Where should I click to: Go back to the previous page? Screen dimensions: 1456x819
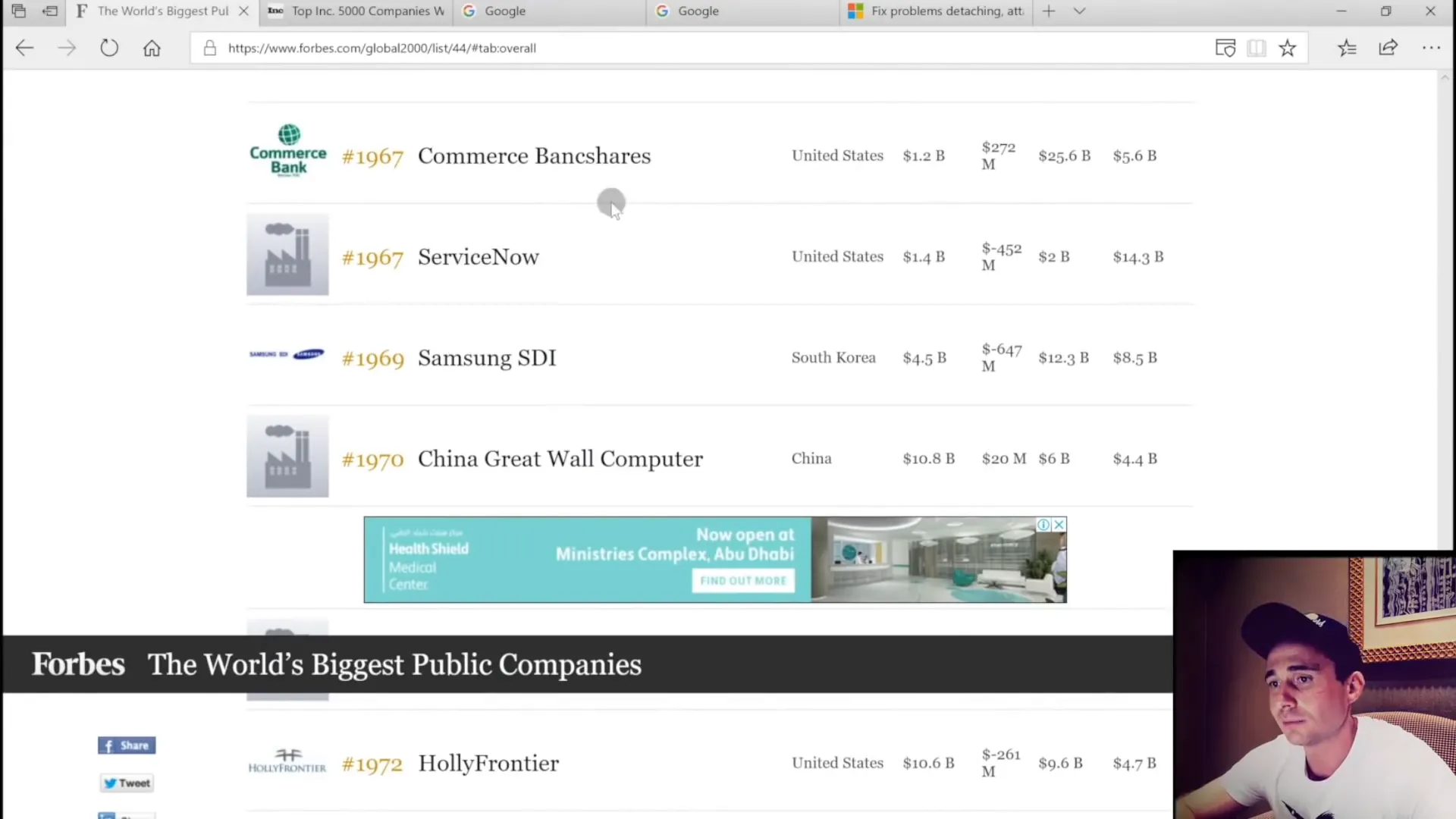[x=24, y=48]
